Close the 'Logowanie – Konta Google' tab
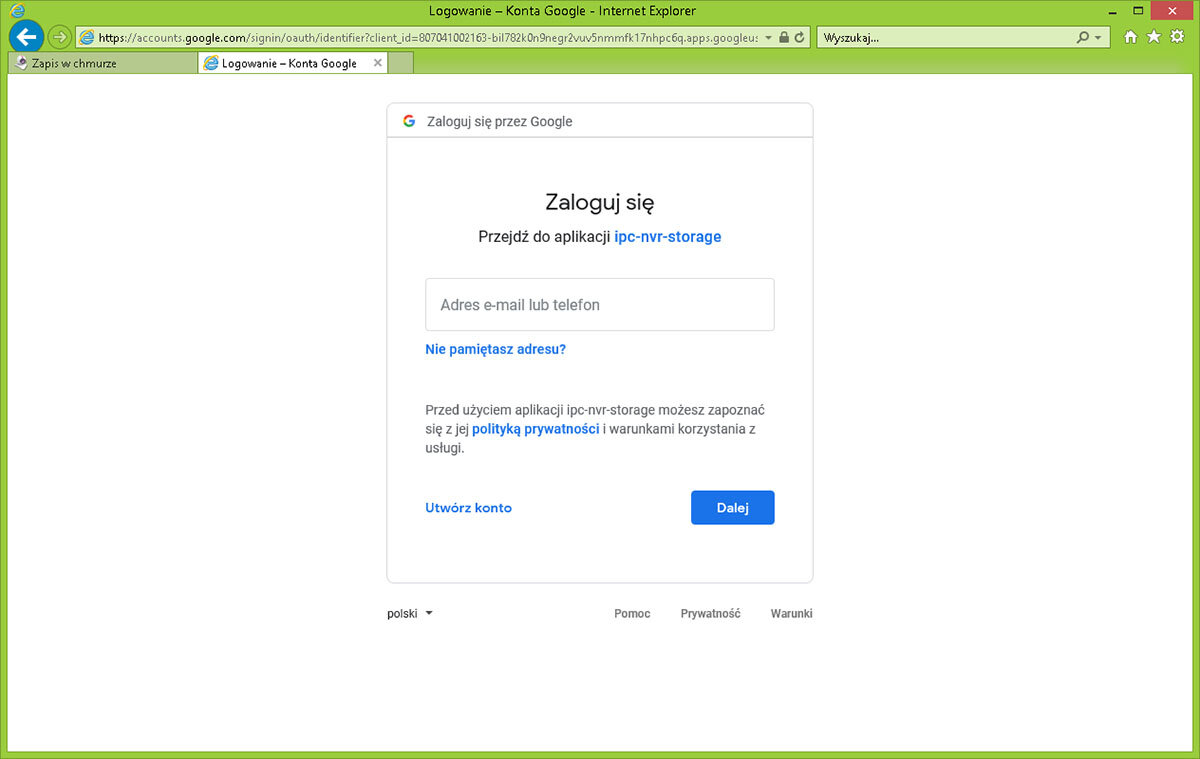Image resolution: width=1200 pixels, height=759 pixels. (377, 63)
